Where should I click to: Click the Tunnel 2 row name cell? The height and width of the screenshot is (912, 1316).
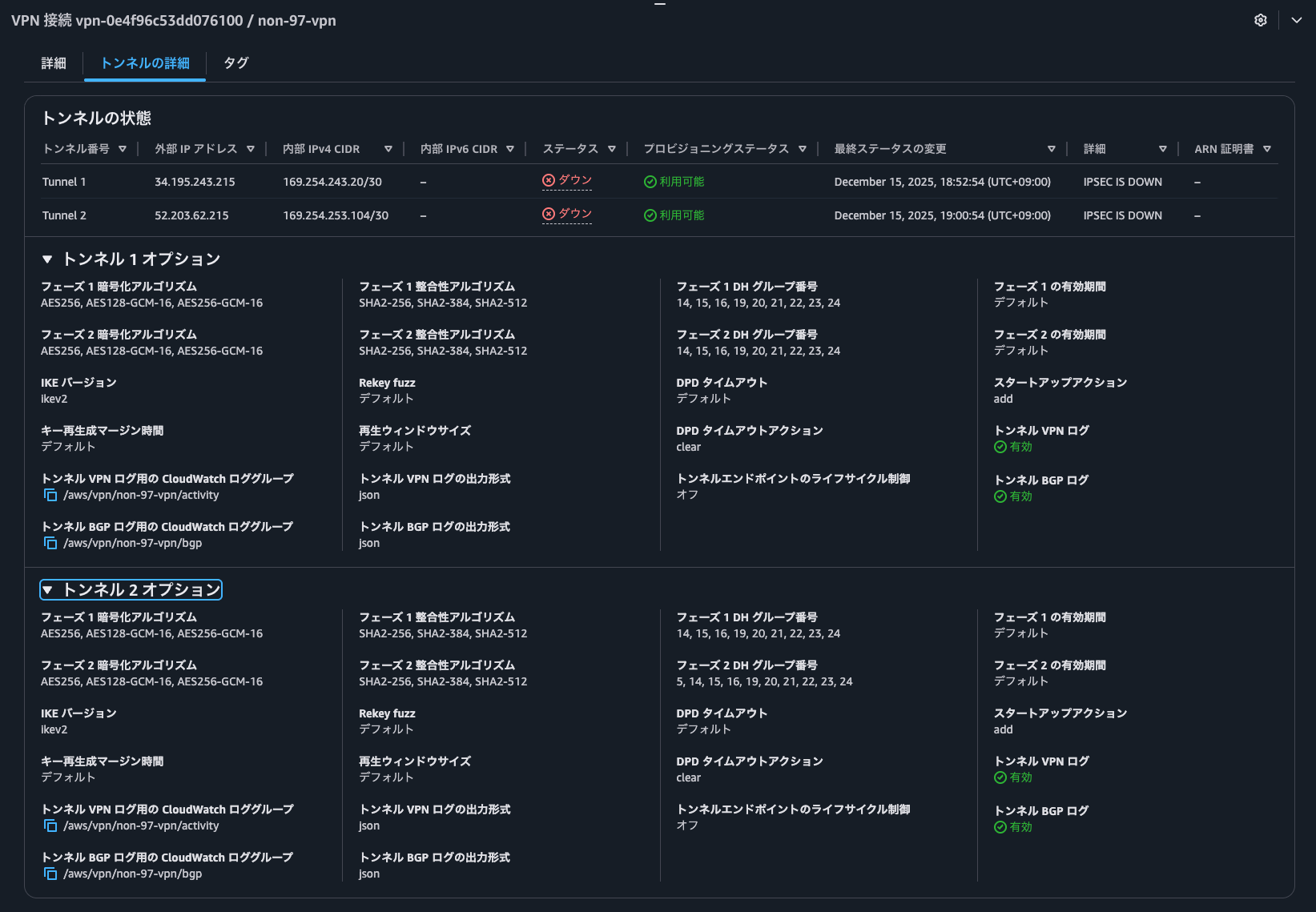(x=64, y=215)
